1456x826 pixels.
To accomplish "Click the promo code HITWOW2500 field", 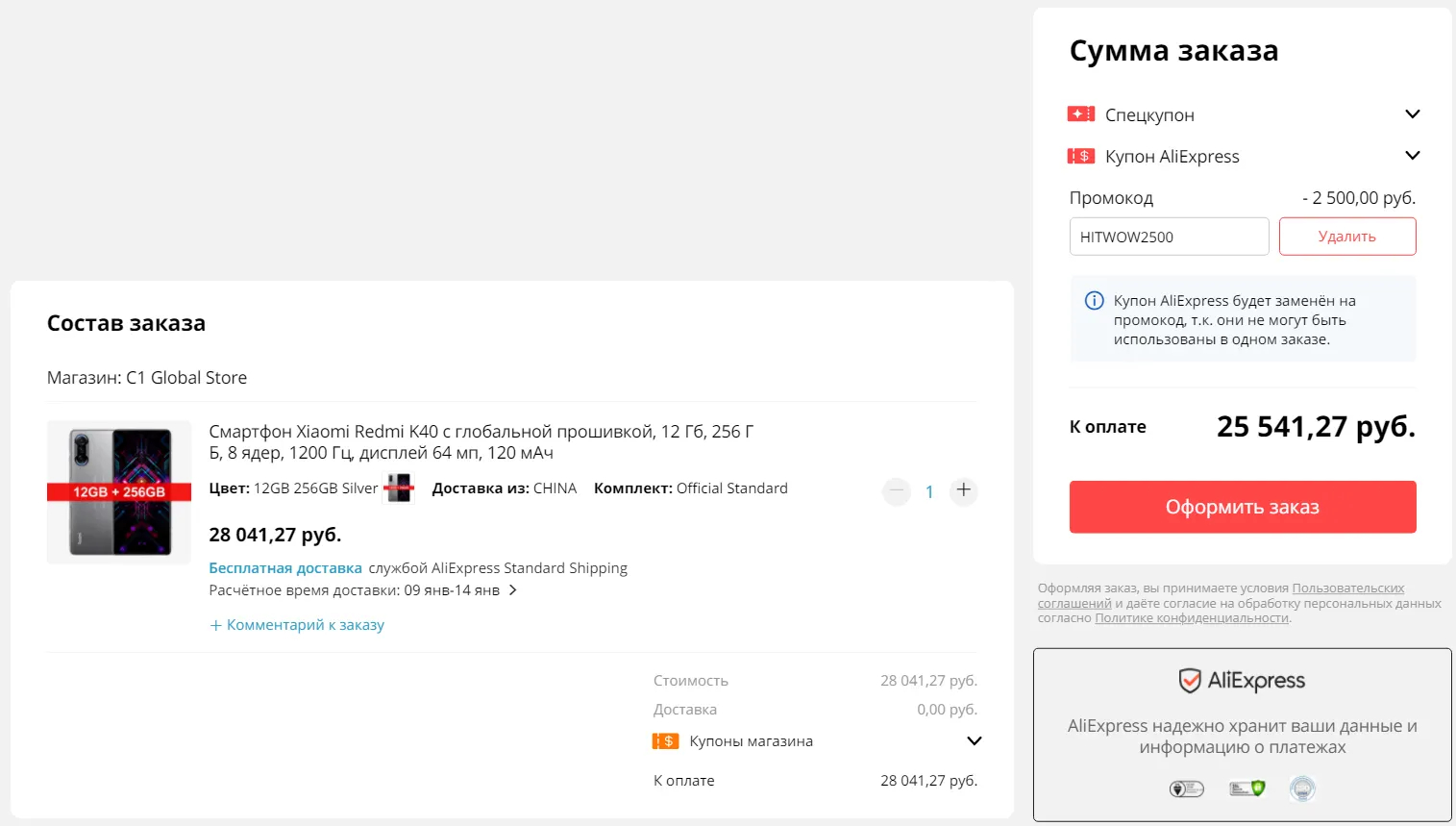I will (1170, 237).
